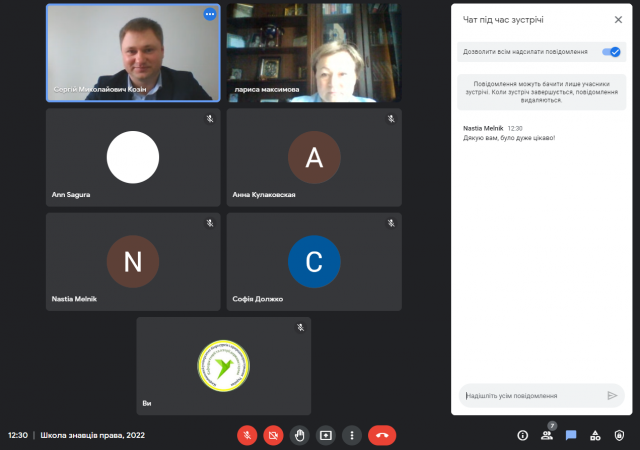Open the activities icon
Image resolution: width=640 pixels, height=450 pixels.
pyautogui.click(x=595, y=435)
